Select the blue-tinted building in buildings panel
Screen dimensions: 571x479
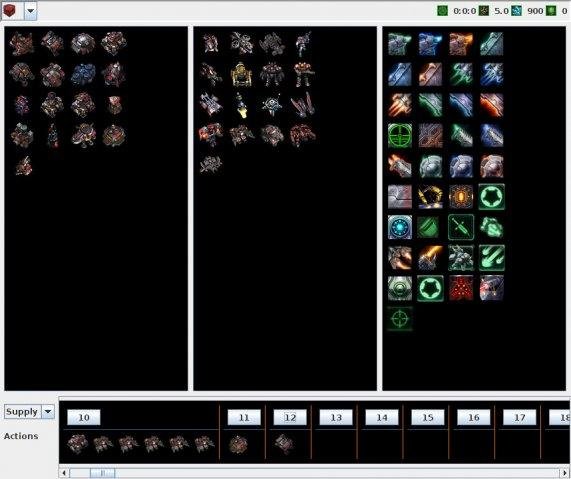click(x=83, y=75)
